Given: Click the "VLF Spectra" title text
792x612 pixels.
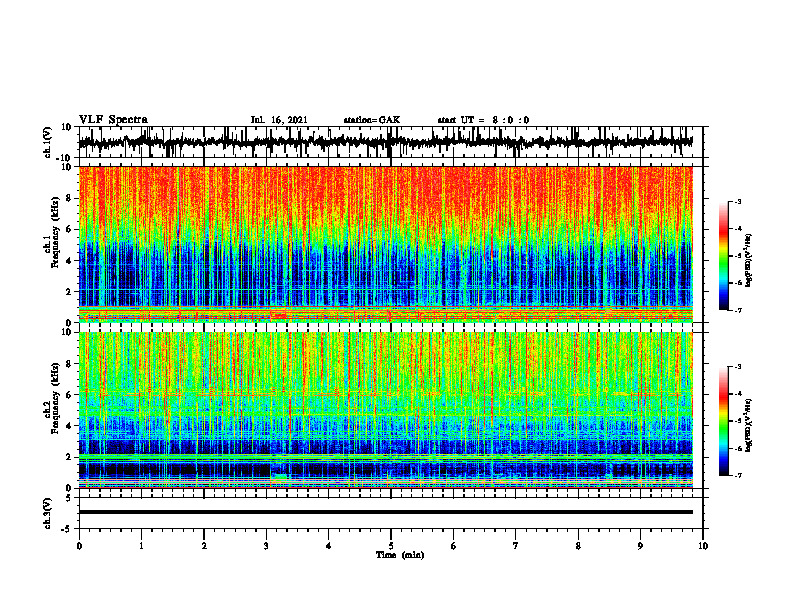Looking at the screenshot, I should coord(113,120).
